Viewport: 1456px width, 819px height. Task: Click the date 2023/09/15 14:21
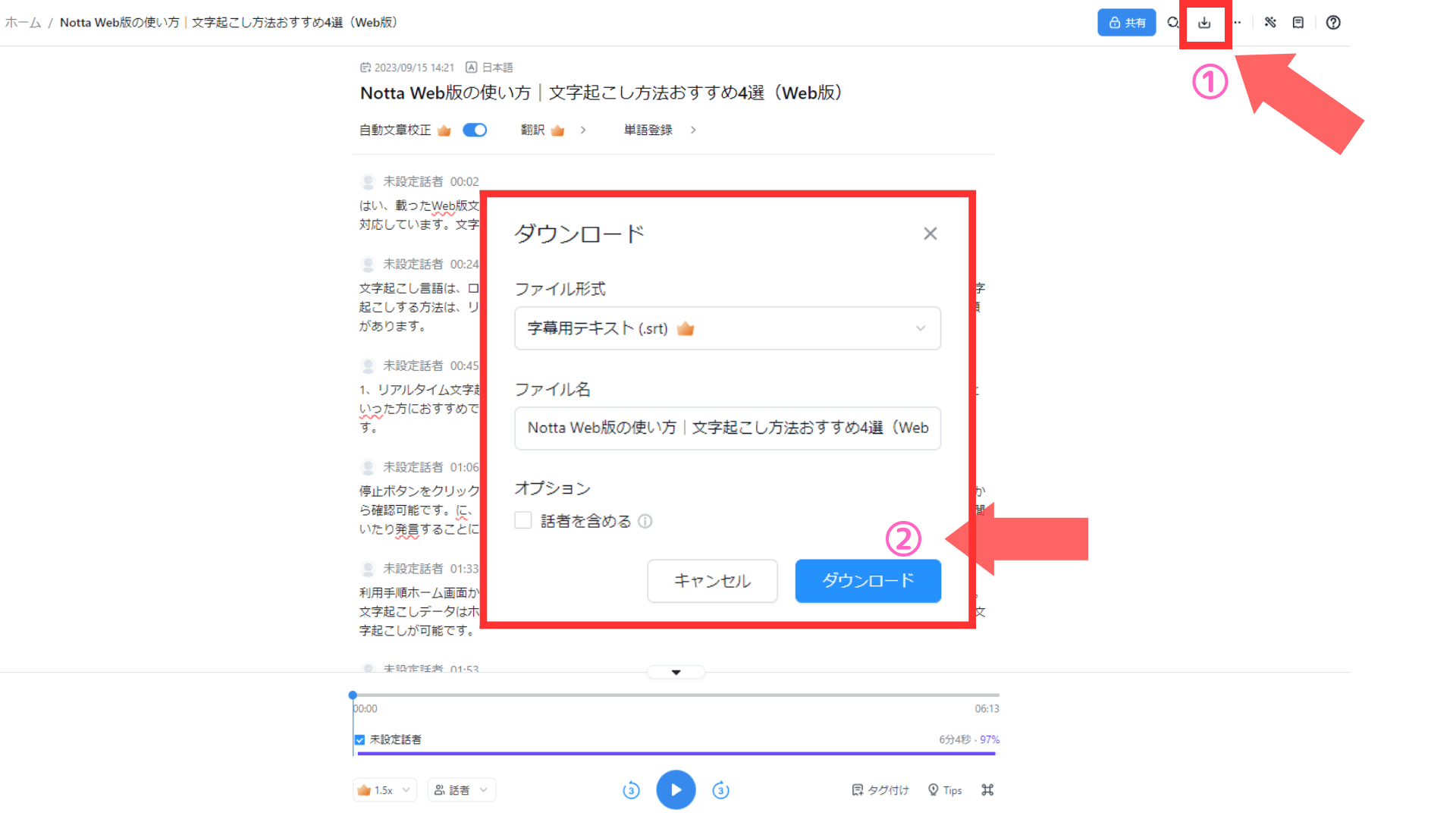click(x=414, y=67)
